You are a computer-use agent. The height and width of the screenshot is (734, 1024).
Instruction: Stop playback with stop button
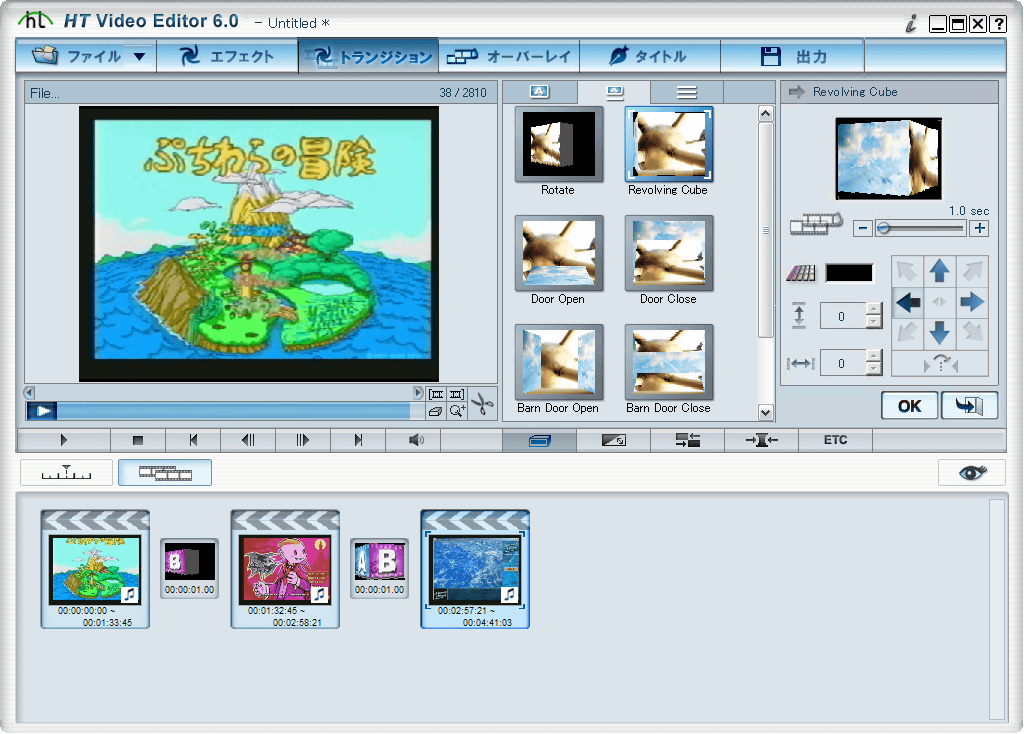coord(138,440)
